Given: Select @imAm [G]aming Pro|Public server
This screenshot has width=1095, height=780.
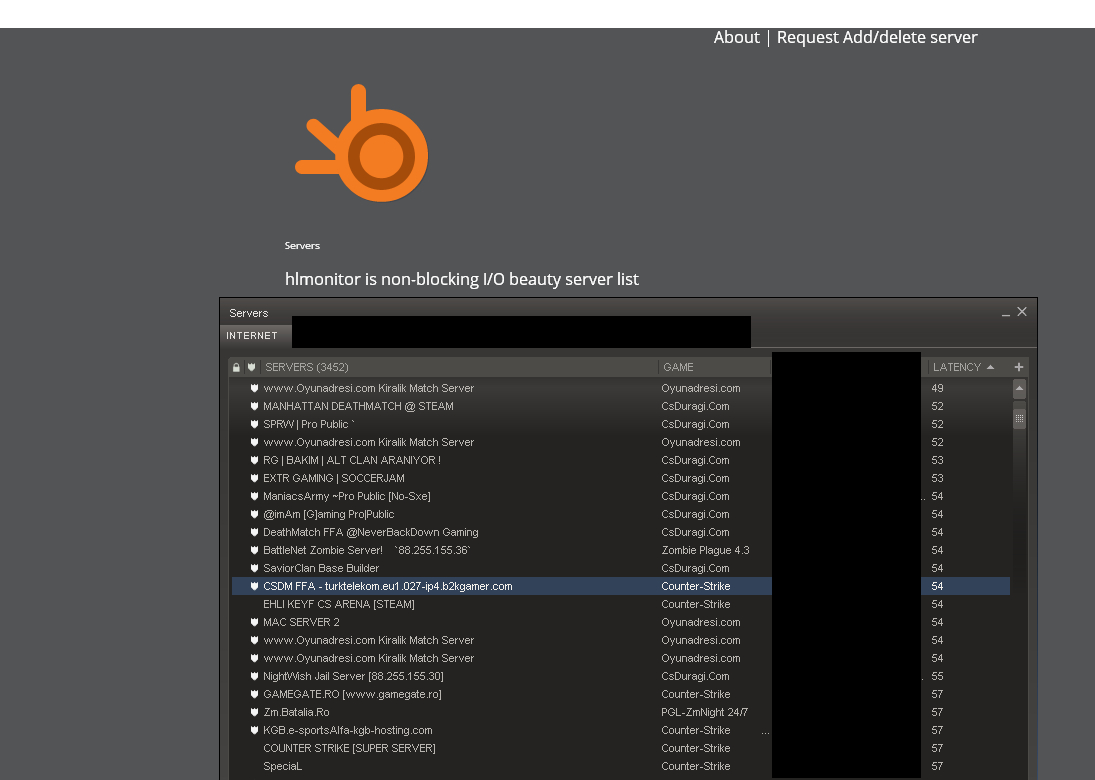Looking at the screenshot, I should click(620, 515).
